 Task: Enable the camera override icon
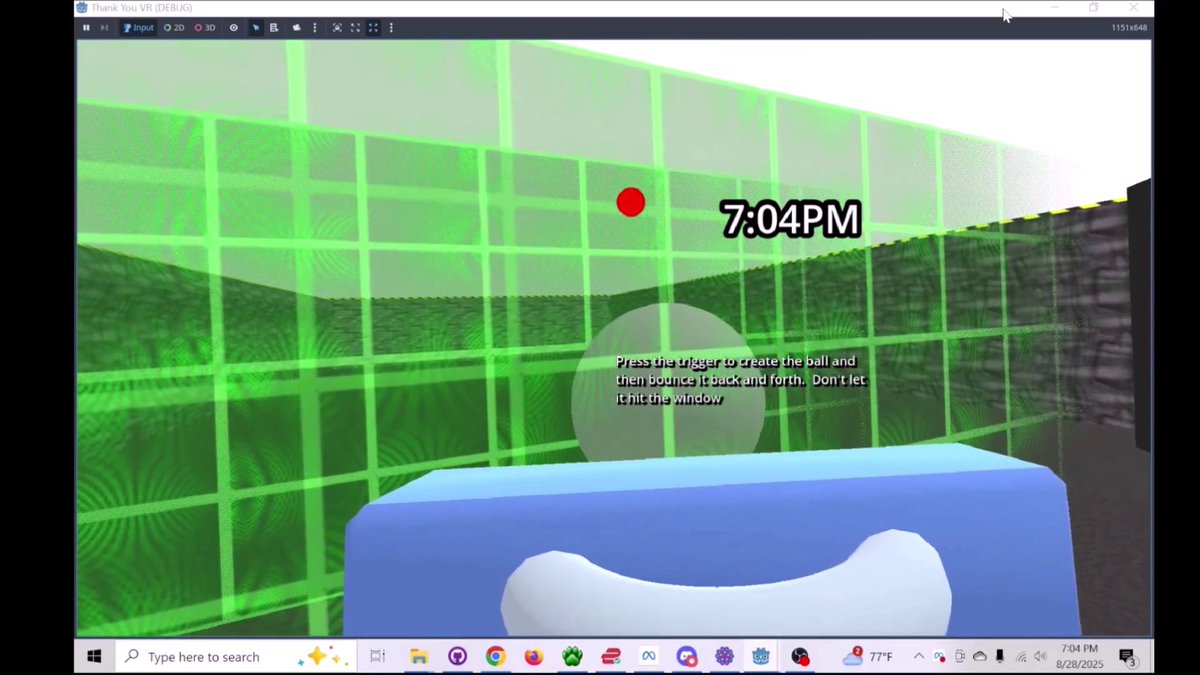pyautogui.click(x=337, y=27)
